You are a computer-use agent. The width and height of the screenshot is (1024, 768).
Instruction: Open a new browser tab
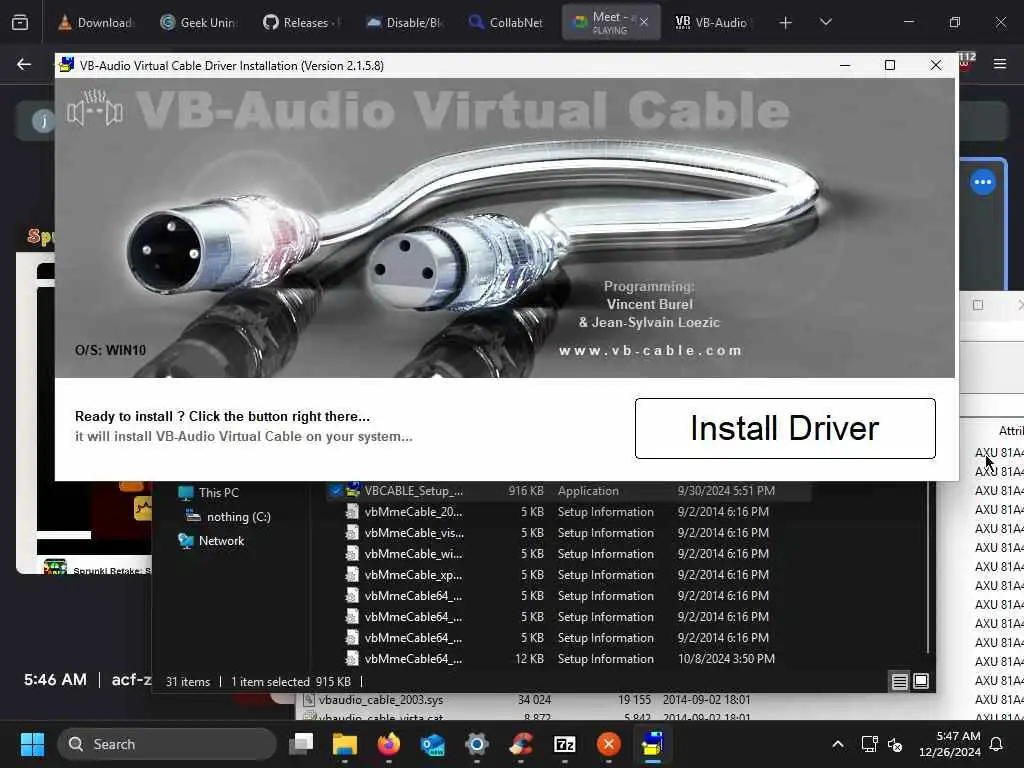pos(786,23)
